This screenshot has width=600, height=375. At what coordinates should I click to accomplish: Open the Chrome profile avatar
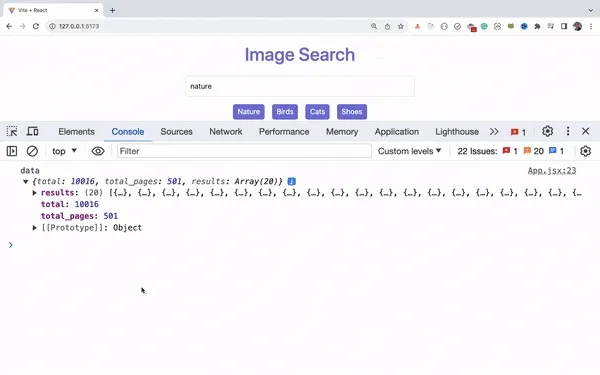pos(577,26)
